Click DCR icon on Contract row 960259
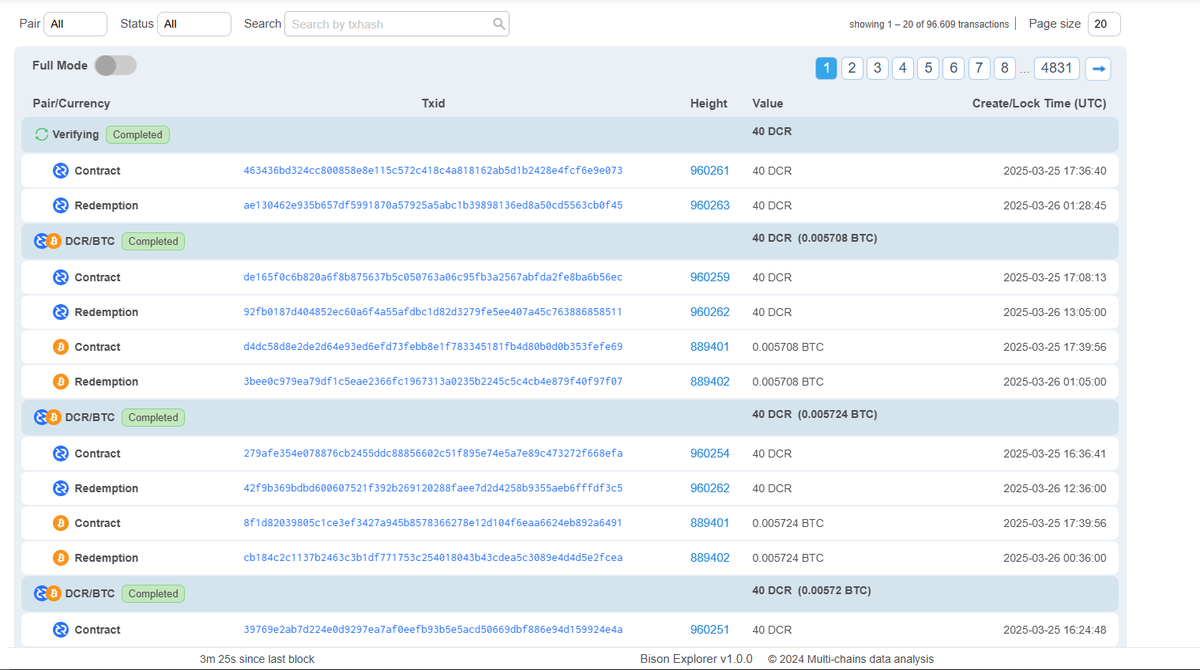This screenshot has width=1200, height=670. pos(60,278)
